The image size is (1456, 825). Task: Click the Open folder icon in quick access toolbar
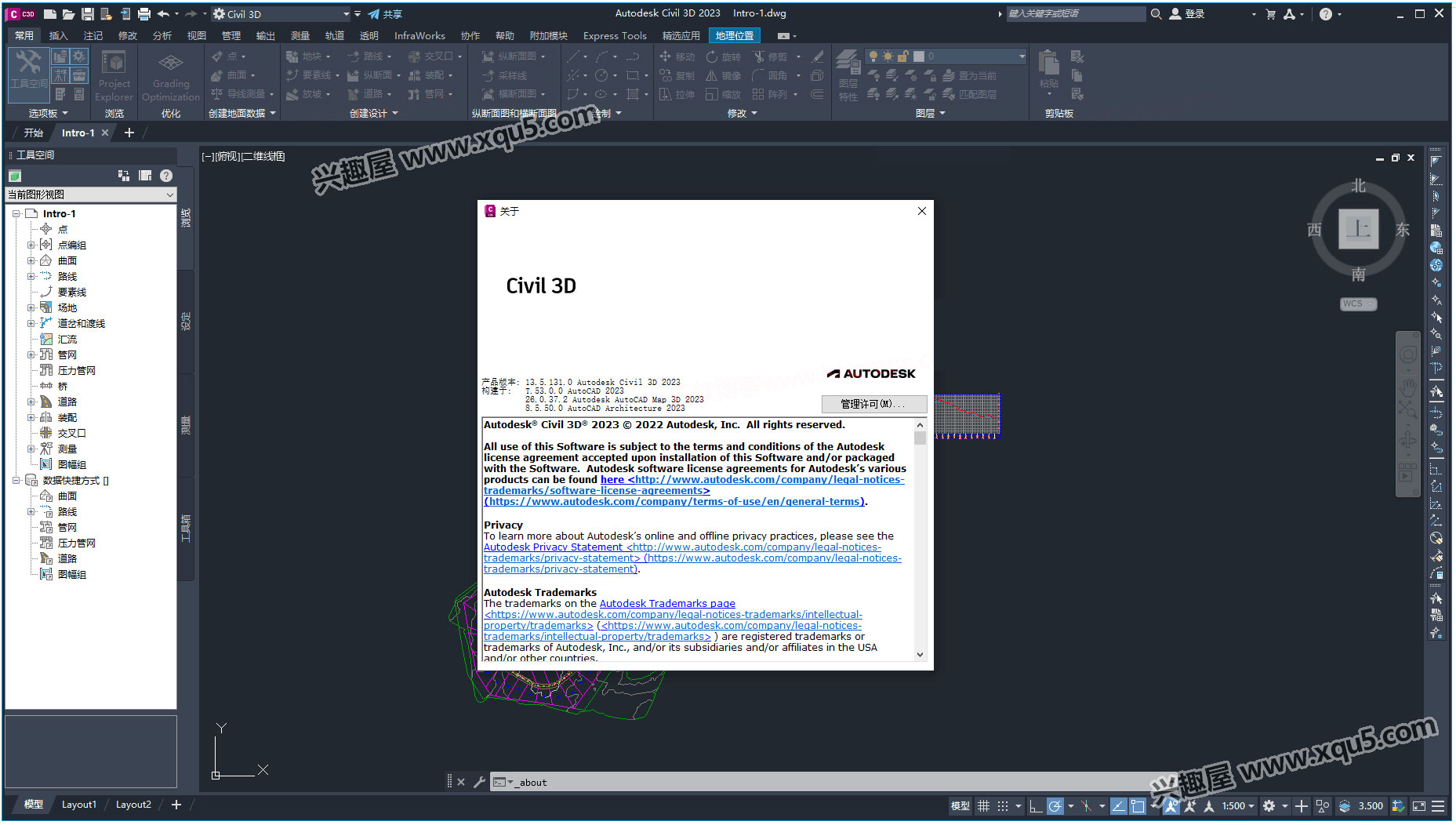(69, 14)
